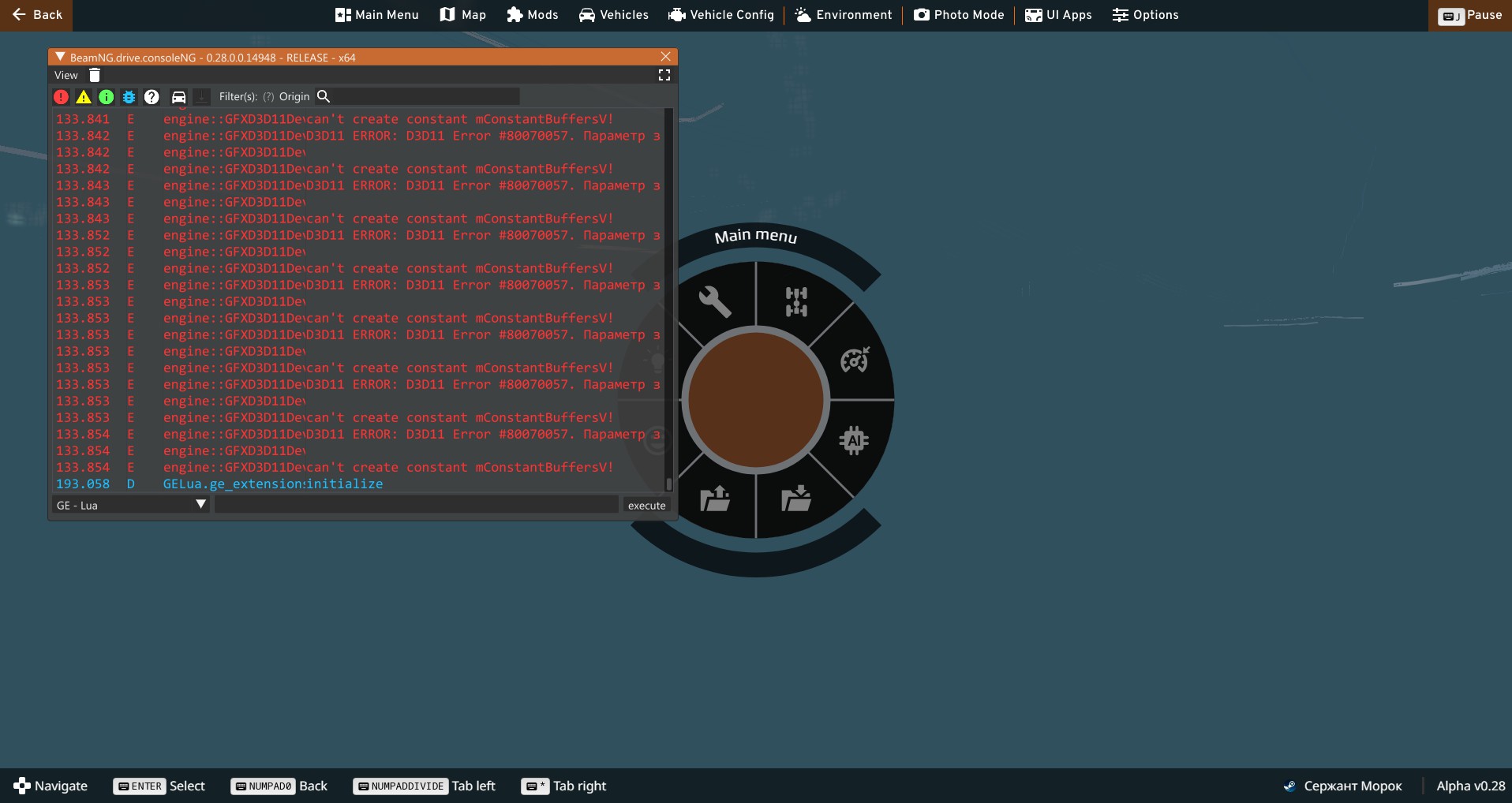The image size is (1512, 803).
Task: Click the console command input field
Action: (x=417, y=505)
